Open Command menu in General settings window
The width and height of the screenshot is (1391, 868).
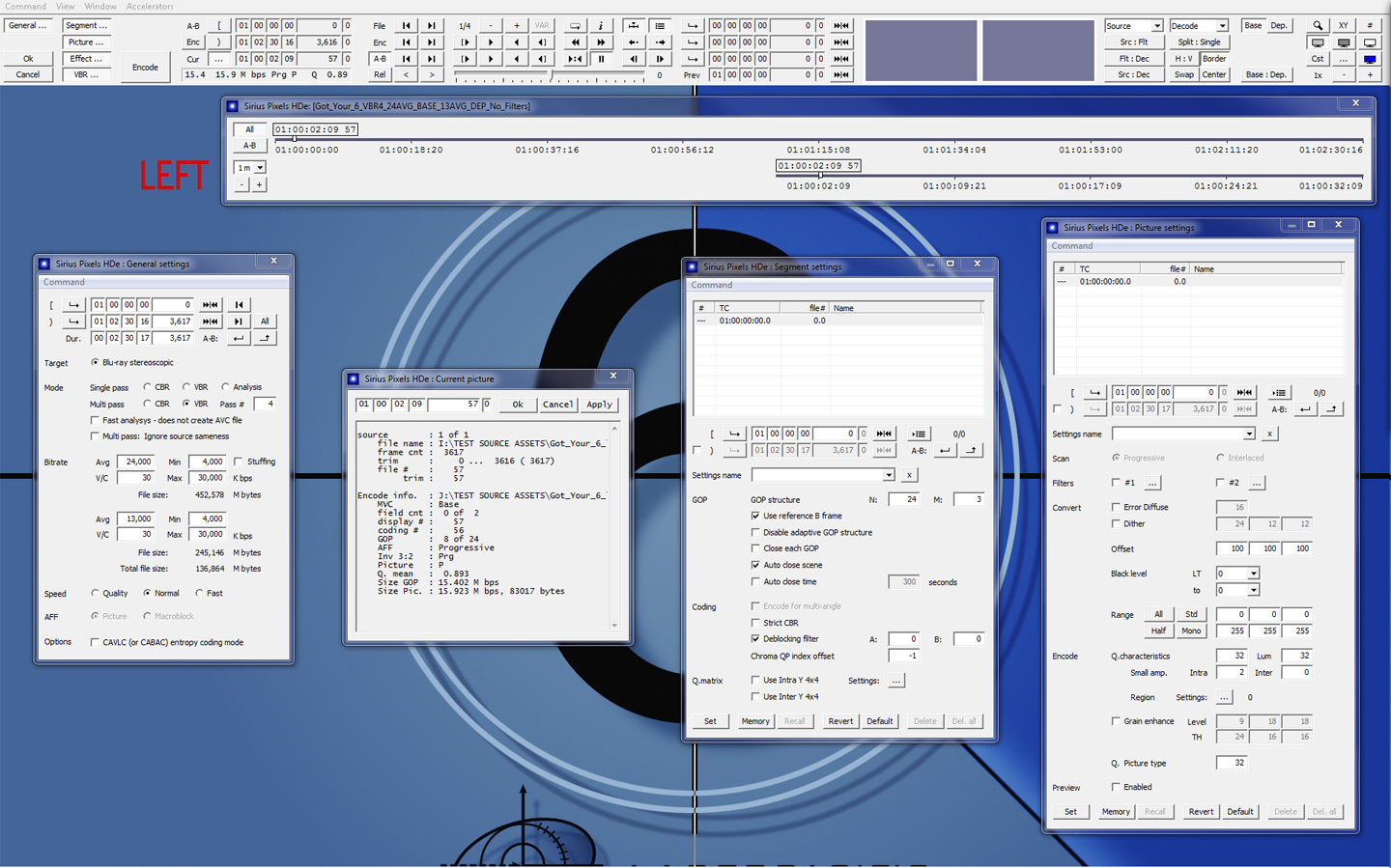pos(64,282)
